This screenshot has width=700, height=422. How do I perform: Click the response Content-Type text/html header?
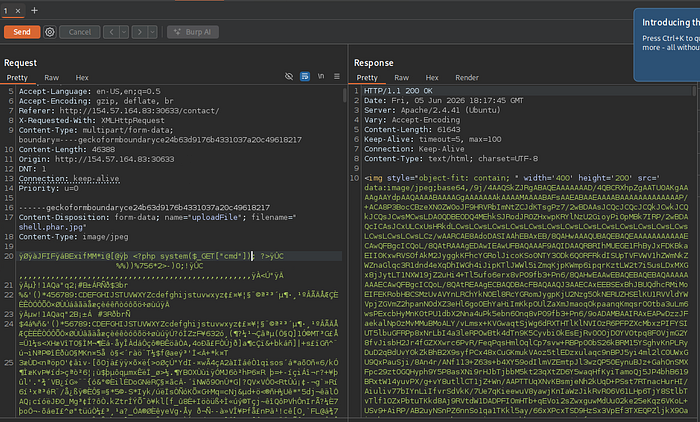451,159
